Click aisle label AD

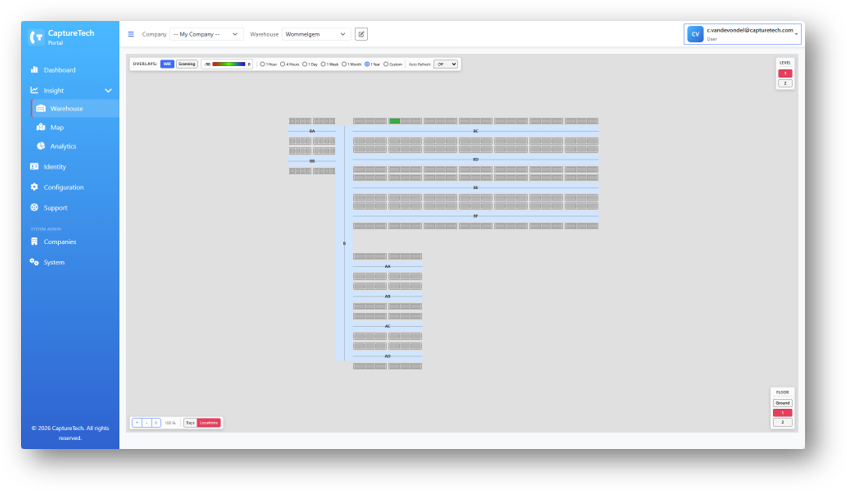click(x=387, y=357)
